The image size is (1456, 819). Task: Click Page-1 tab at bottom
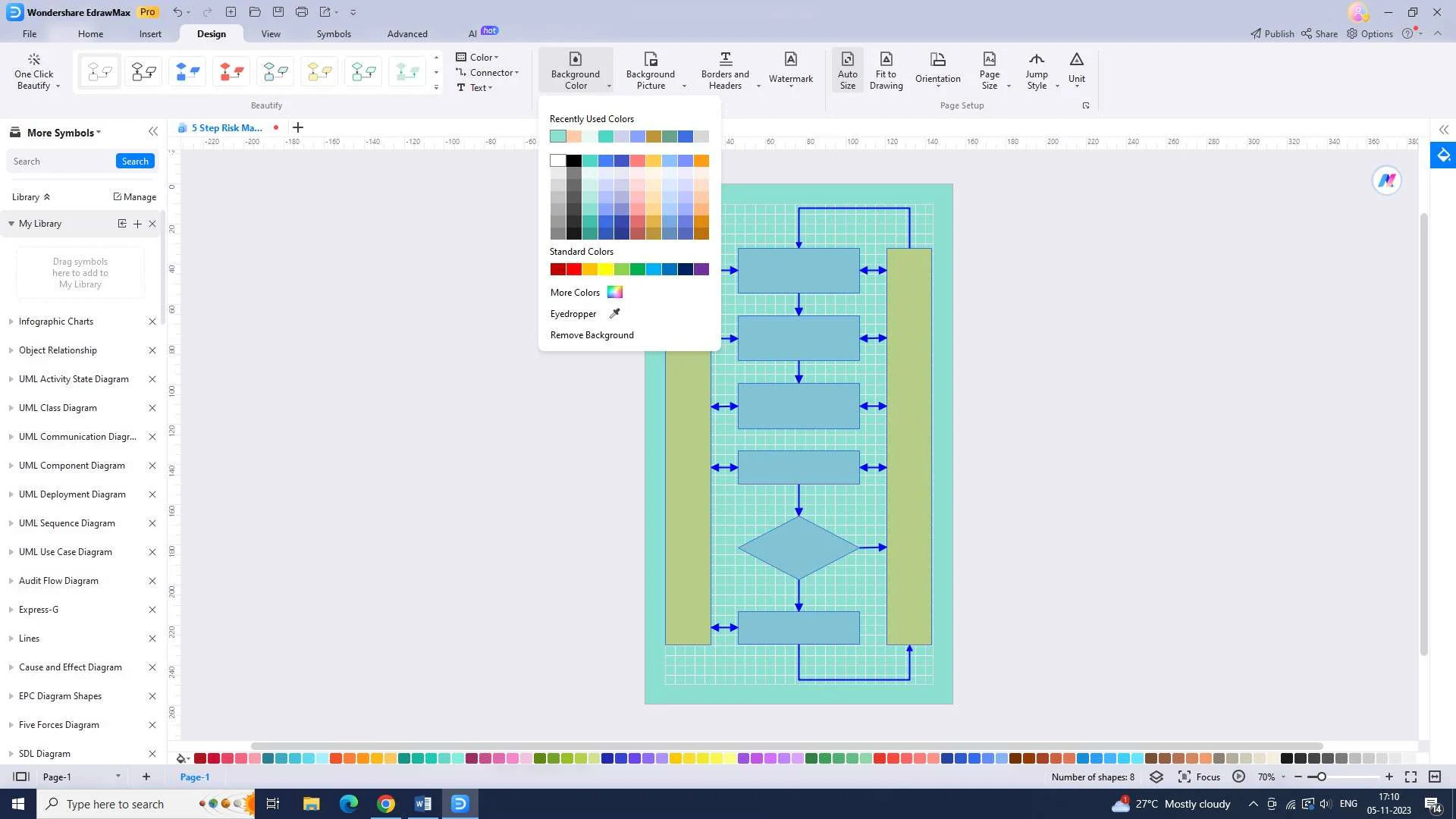coord(195,777)
